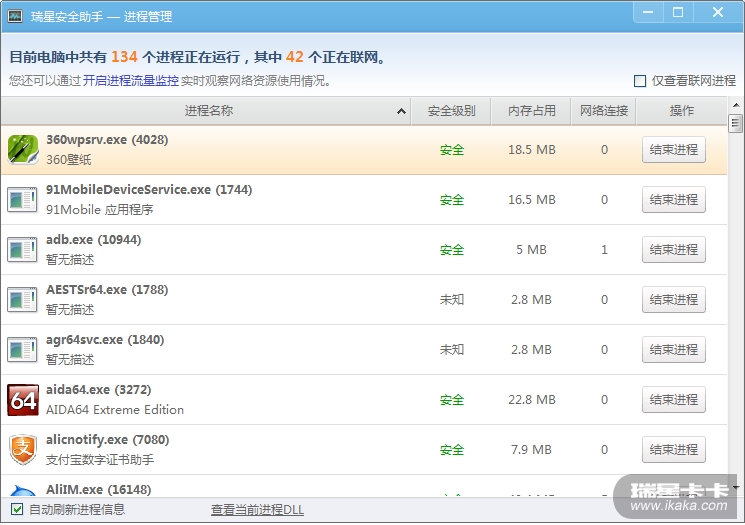Select the adb.exe (10944) process name
The height and width of the screenshot is (525, 745).
pos(94,240)
